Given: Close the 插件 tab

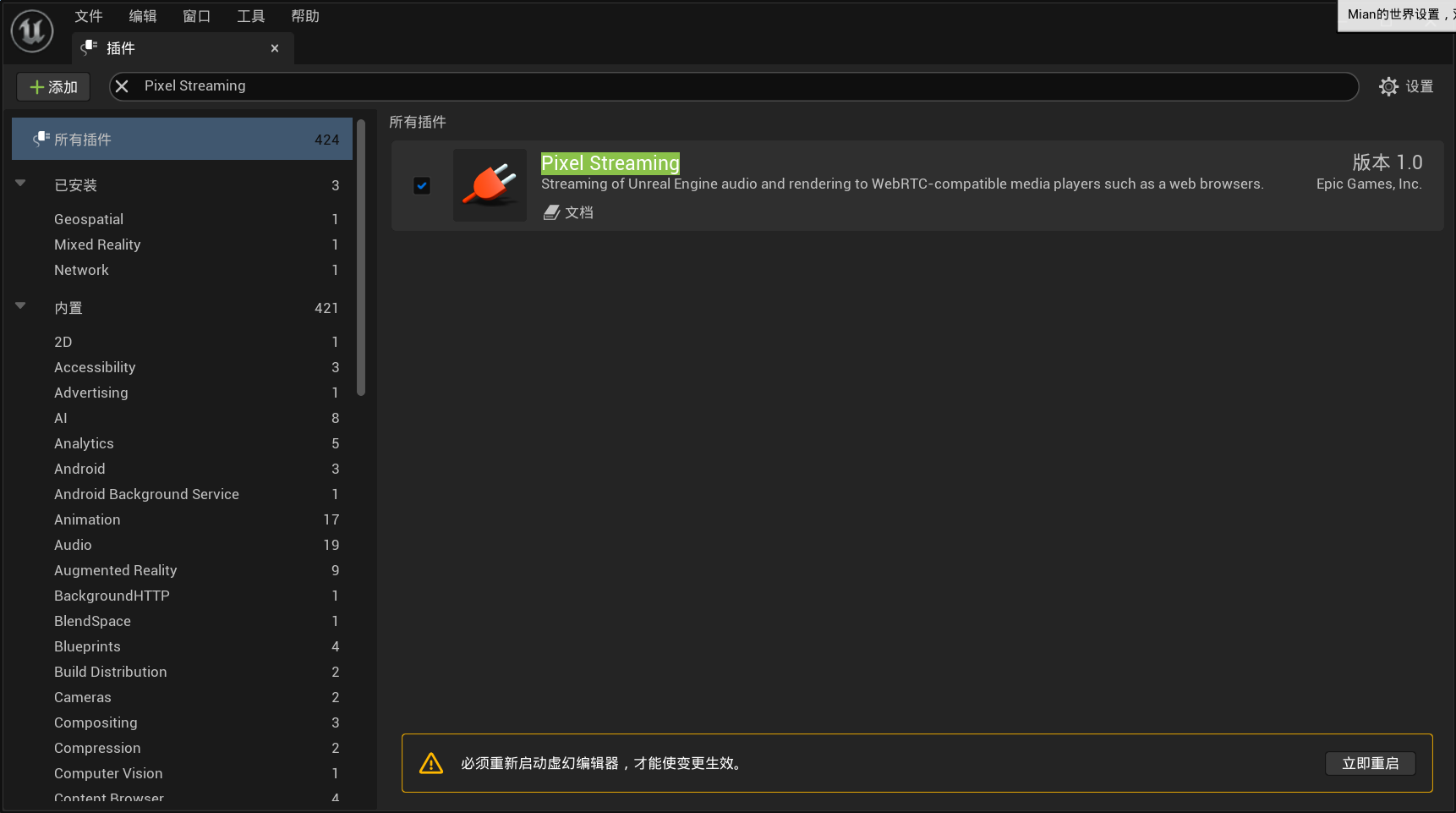Looking at the screenshot, I should tap(275, 48).
